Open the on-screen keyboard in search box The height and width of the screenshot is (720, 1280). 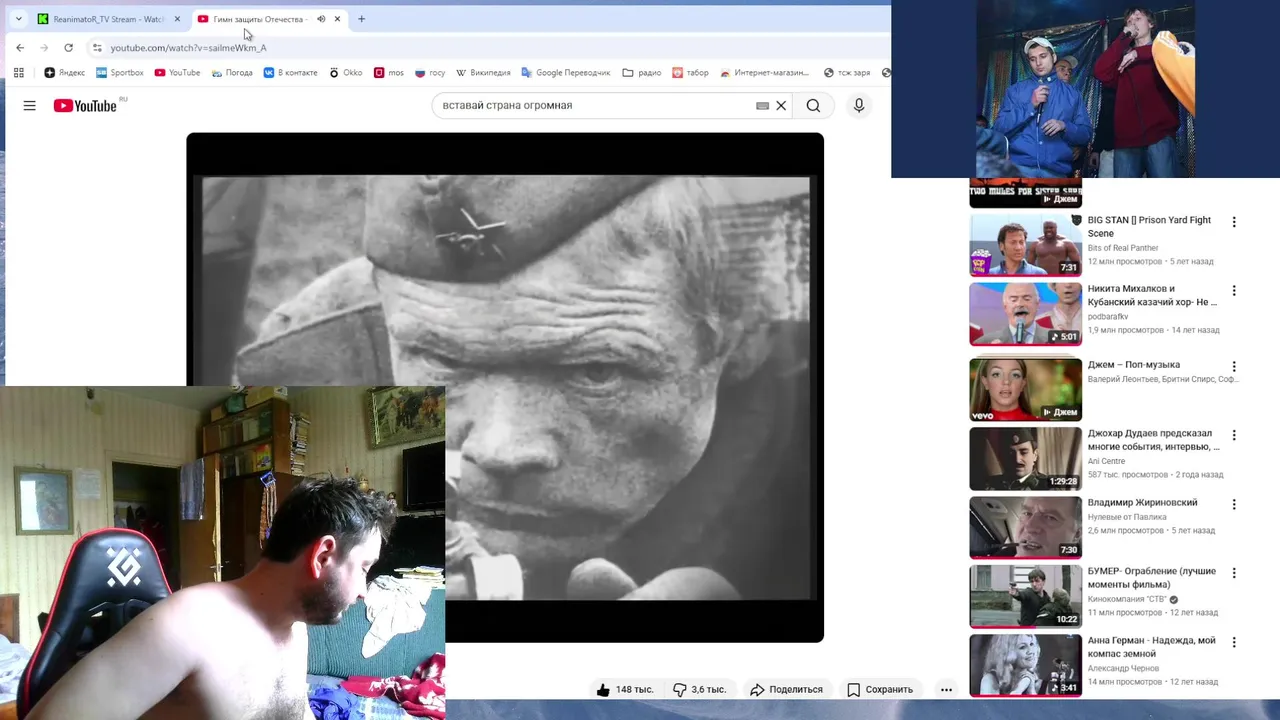[762, 105]
